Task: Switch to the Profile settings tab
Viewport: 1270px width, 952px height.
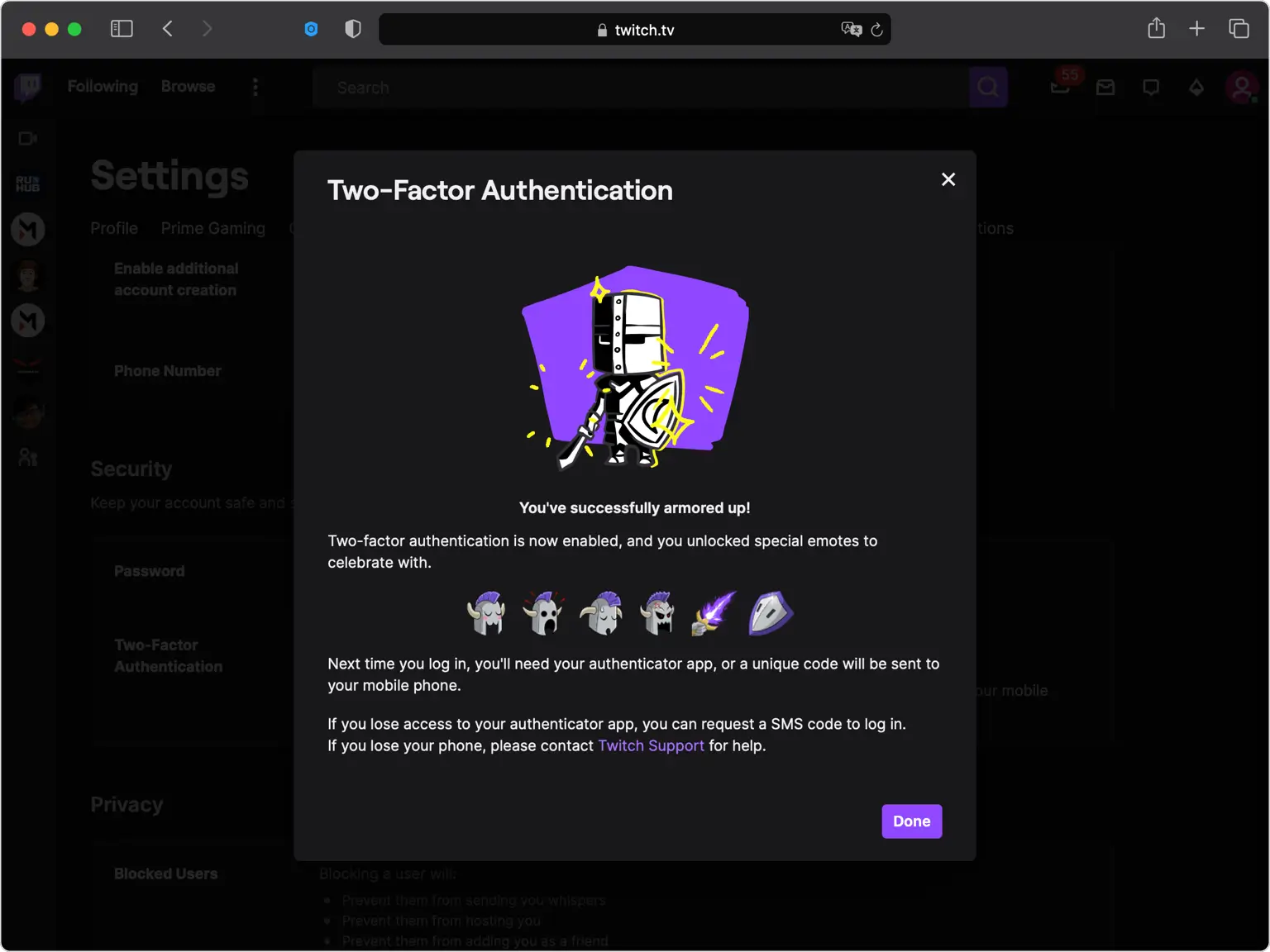Action: [x=114, y=228]
